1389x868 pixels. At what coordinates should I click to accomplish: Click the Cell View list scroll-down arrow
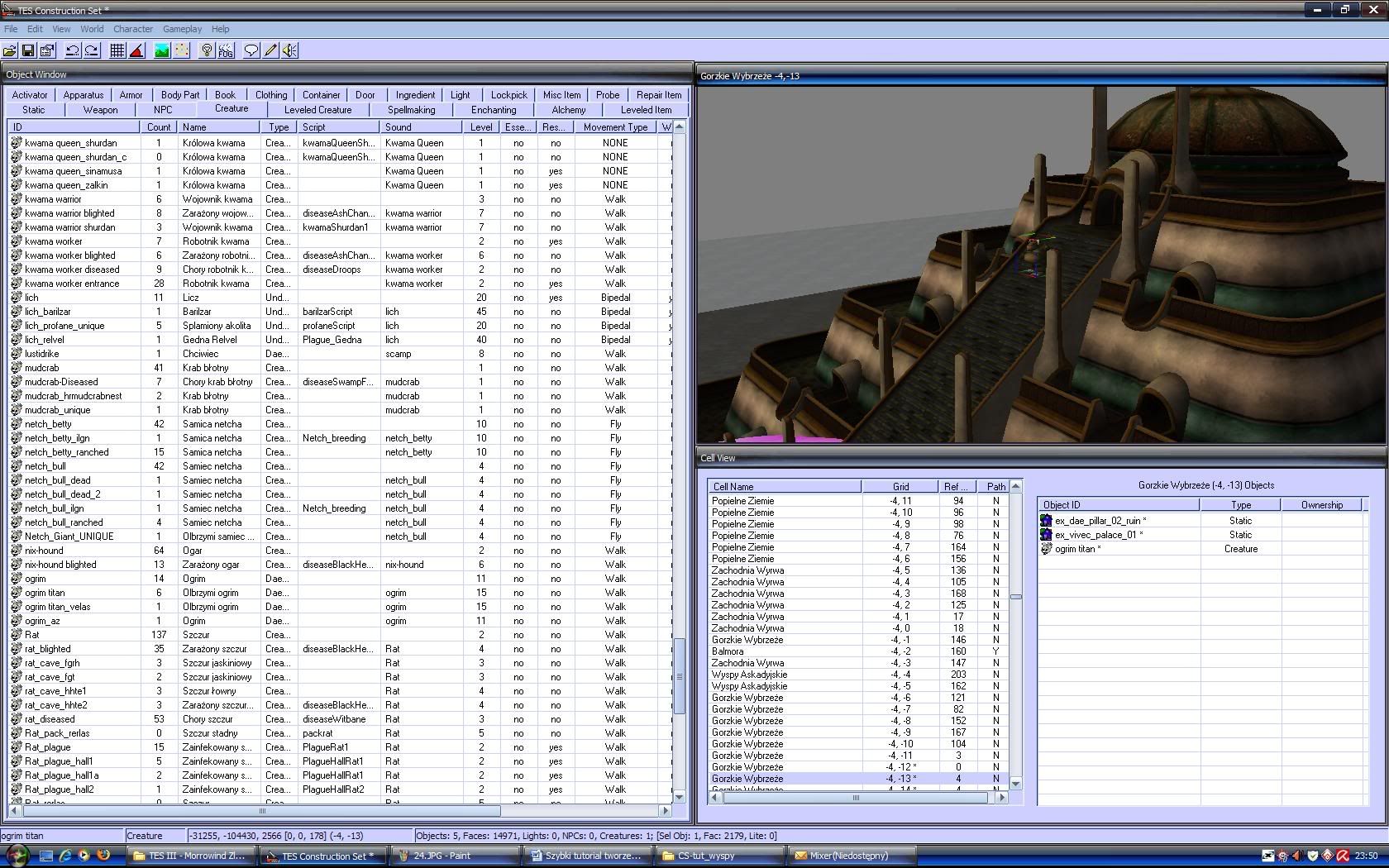(x=1016, y=784)
